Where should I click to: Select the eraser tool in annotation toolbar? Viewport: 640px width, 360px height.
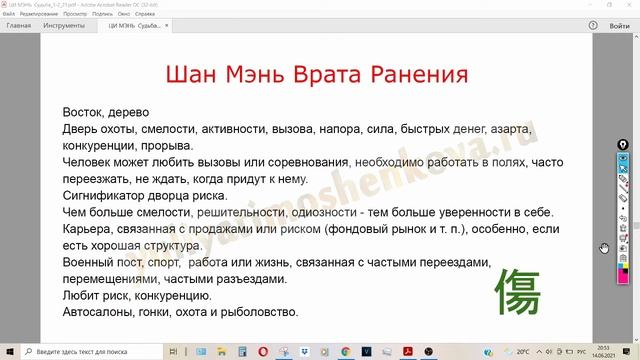coord(623,198)
